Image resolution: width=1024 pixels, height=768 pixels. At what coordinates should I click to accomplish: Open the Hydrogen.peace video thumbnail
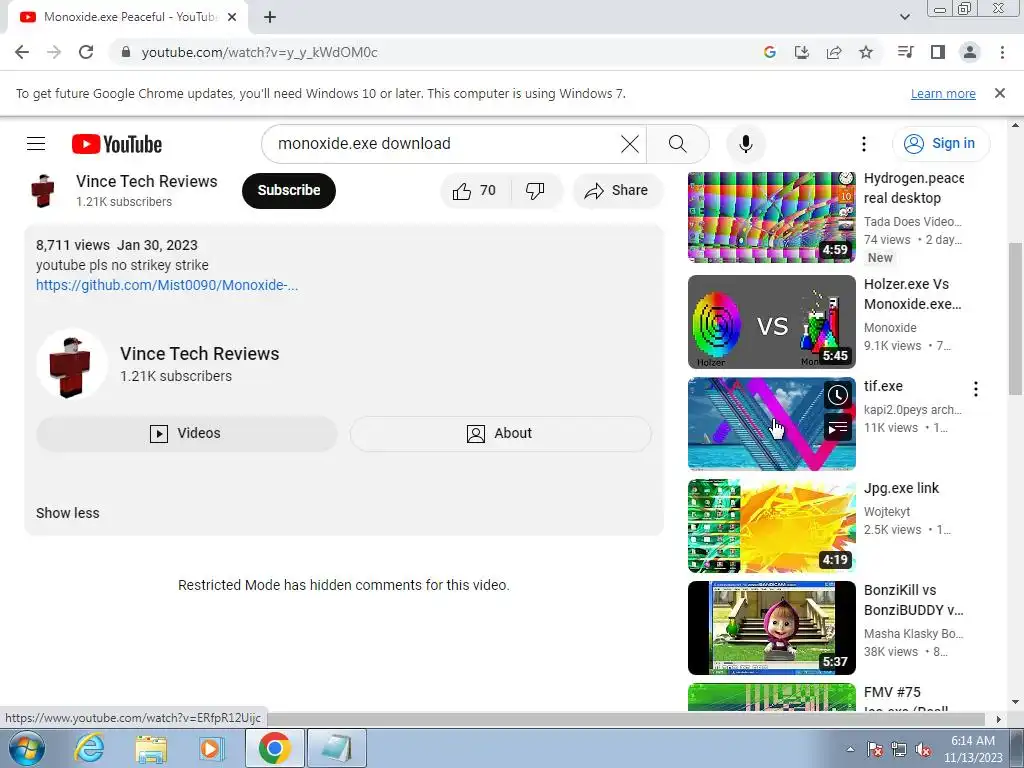pos(771,217)
